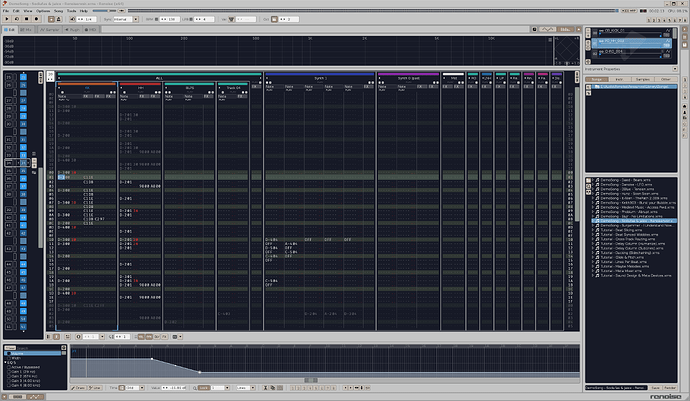Select the Samples tab in the disk browser
Viewport: 690px width, 401px height.
click(642, 79)
